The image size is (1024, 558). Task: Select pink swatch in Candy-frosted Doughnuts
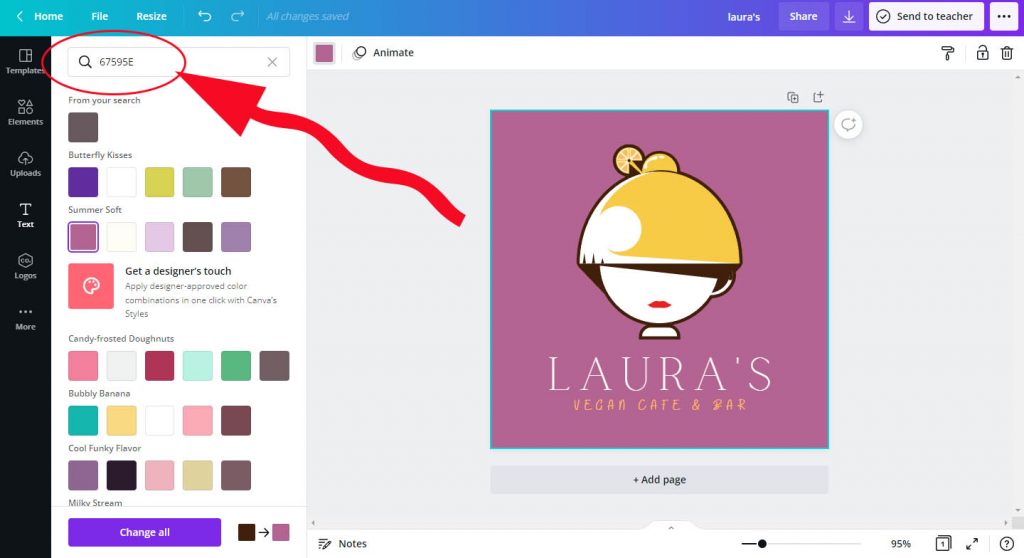coord(83,365)
